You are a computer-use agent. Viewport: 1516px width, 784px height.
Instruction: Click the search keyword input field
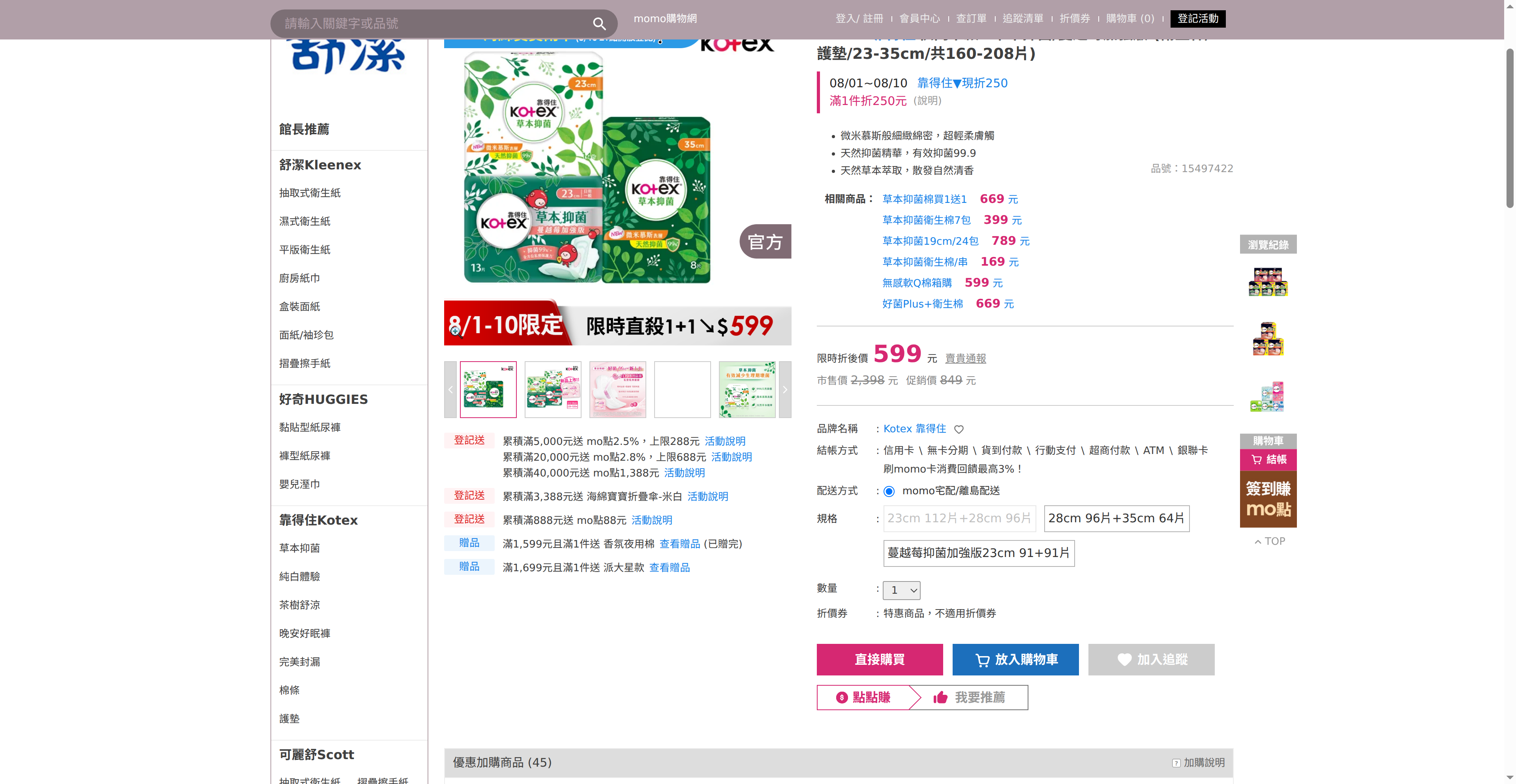click(x=435, y=24)
